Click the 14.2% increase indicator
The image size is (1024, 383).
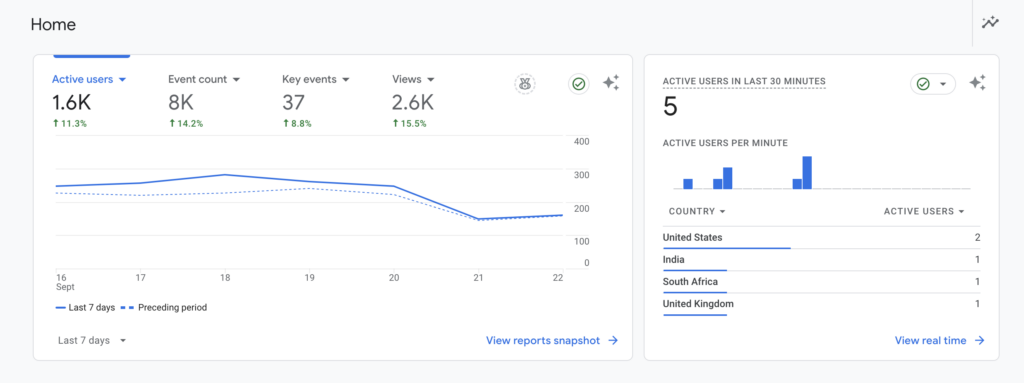tap(185, 124)
